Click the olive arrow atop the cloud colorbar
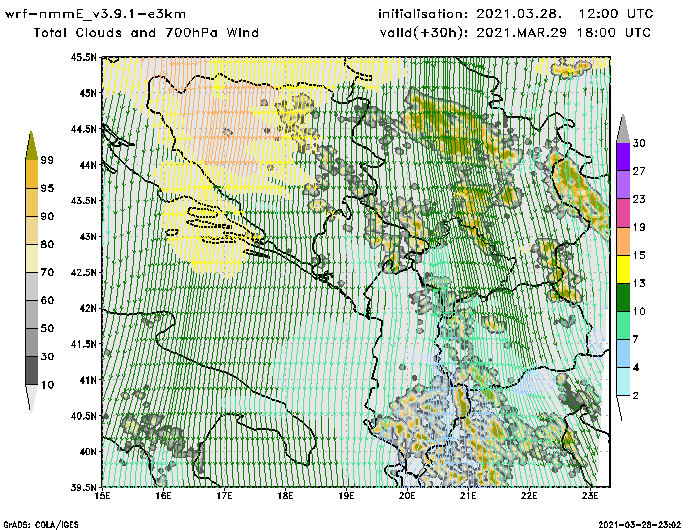 [x=31, y=144]
